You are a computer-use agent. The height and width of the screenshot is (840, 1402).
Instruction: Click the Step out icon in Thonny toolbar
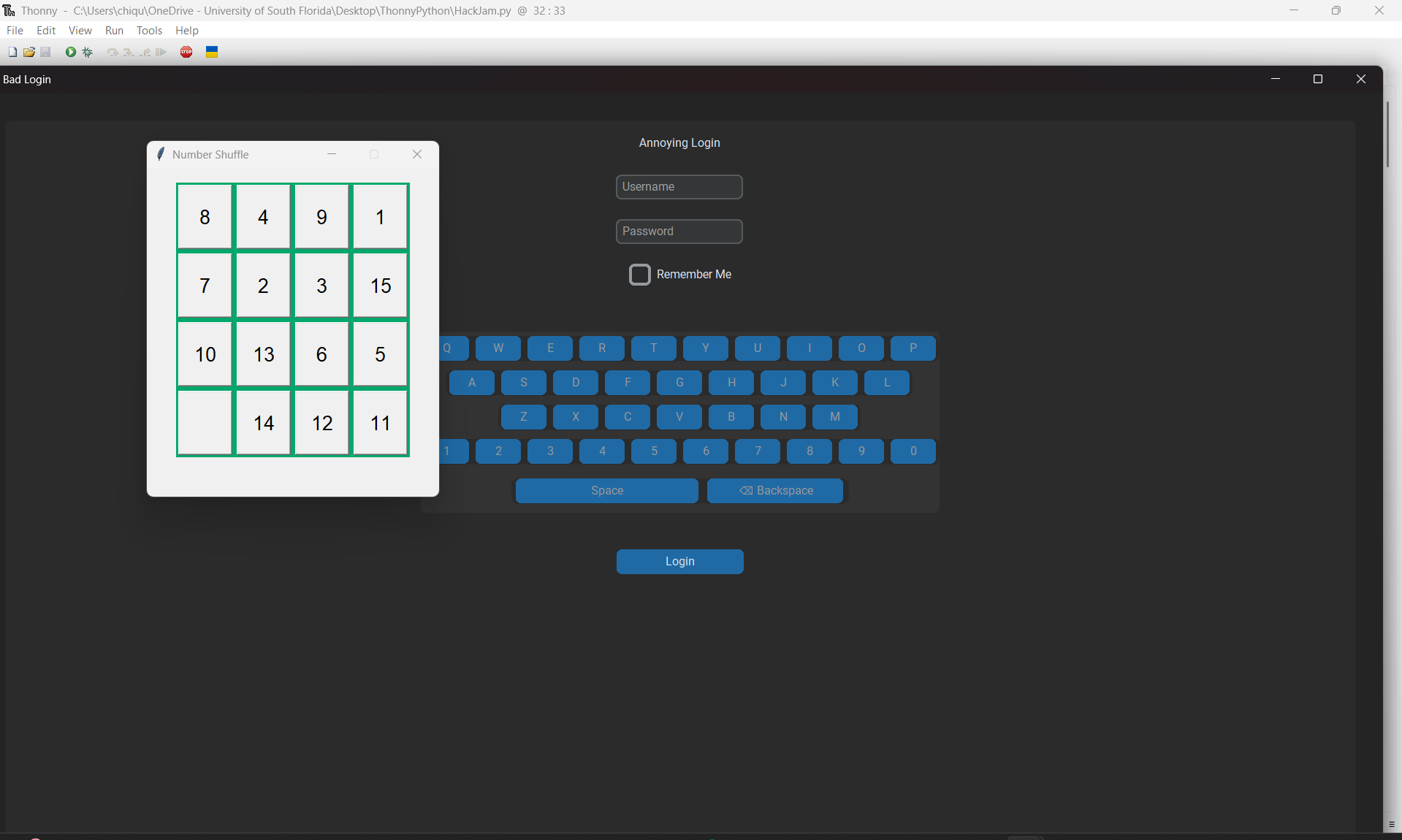tap(145, 52)
